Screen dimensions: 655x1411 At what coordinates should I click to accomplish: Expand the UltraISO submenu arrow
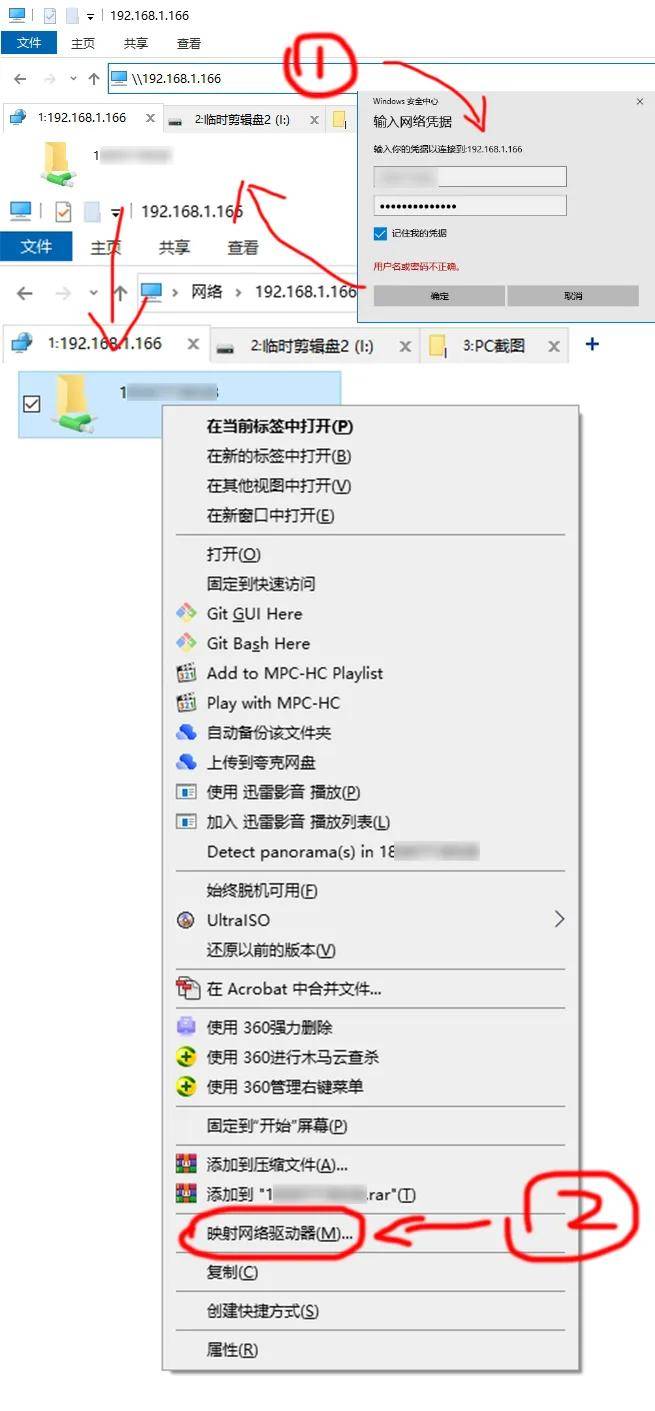(559, 919)
